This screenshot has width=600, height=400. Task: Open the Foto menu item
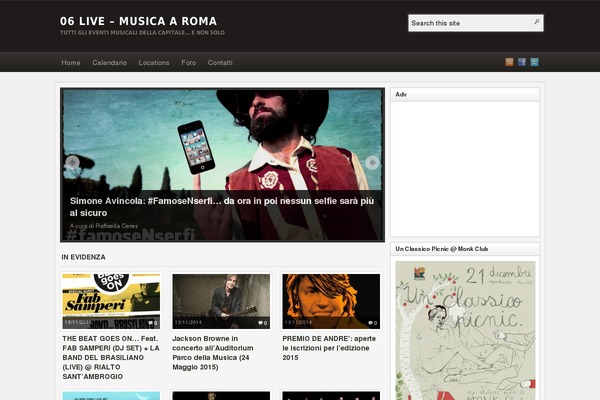[x=188, y=62]
